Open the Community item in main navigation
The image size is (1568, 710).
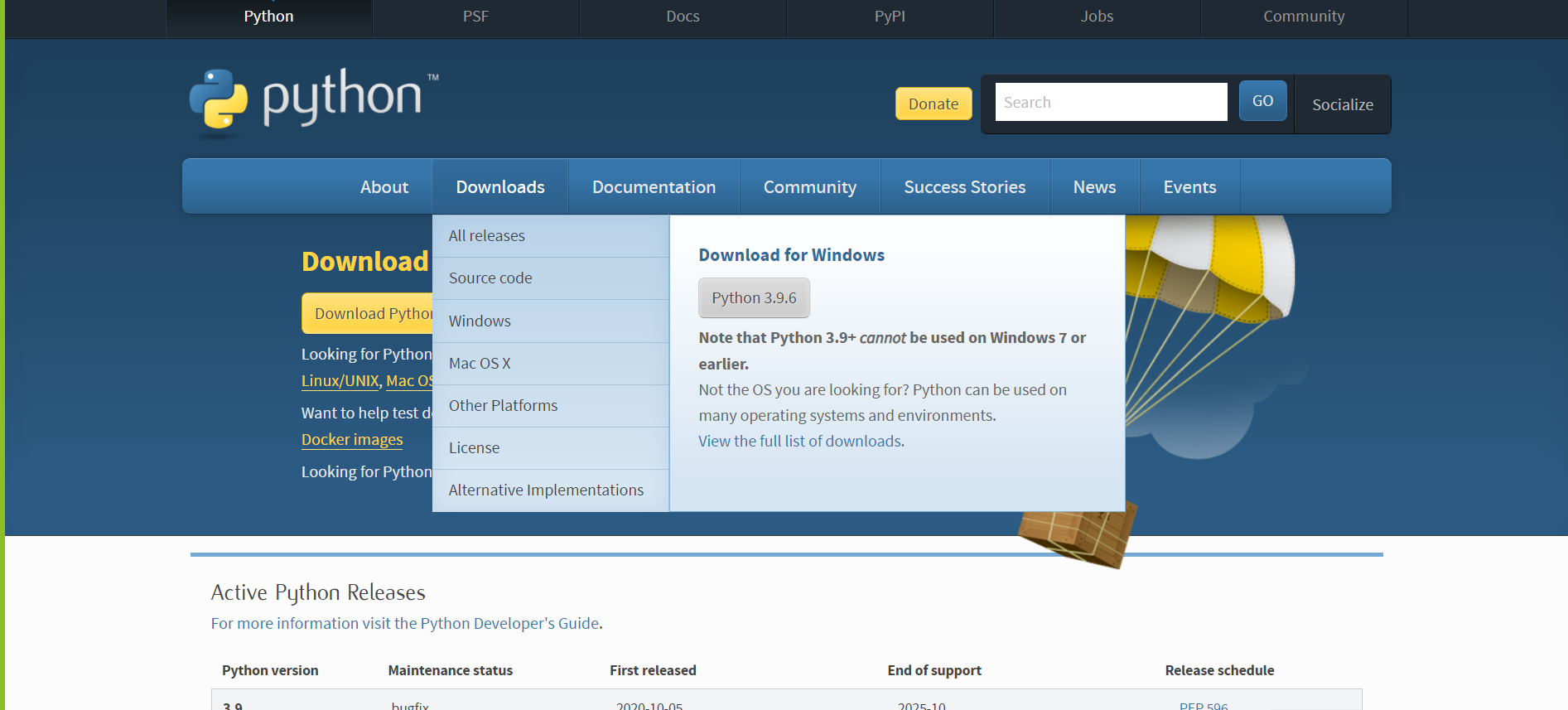(x=810, y=187)
